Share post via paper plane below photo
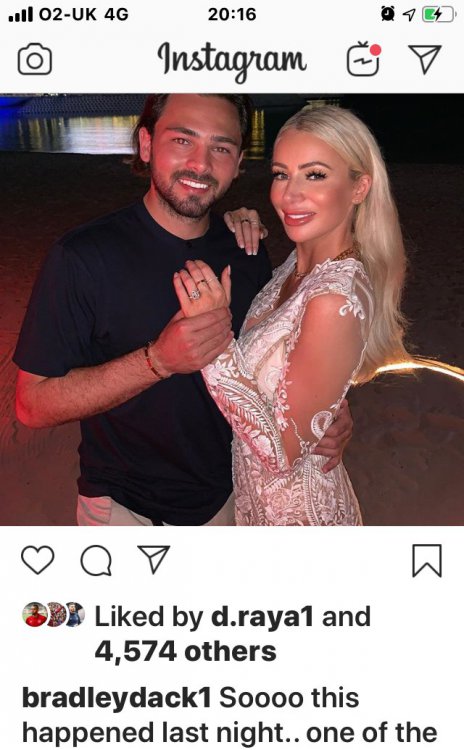Screen dimensions: 464x750 (154, 559)
